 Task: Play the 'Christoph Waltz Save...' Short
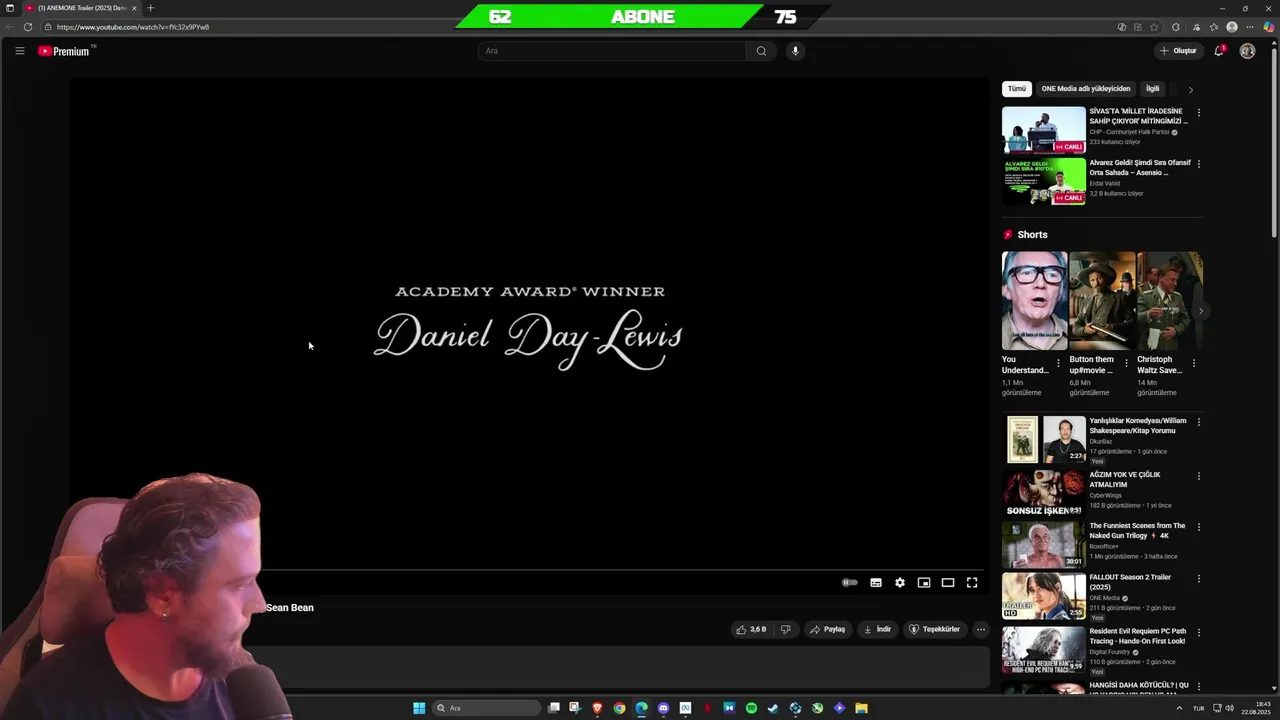click(x=1169, y=300)
